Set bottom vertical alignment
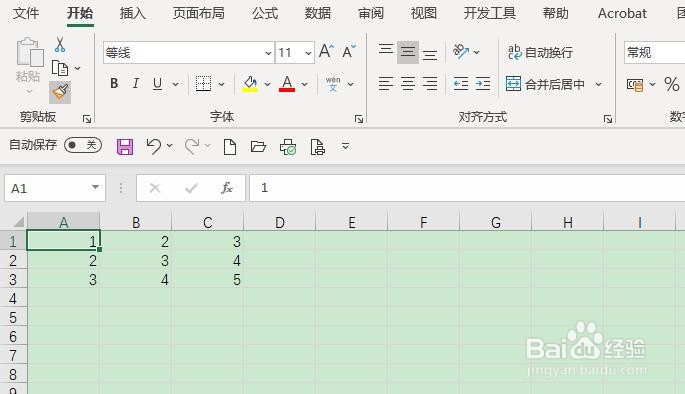 430,54
